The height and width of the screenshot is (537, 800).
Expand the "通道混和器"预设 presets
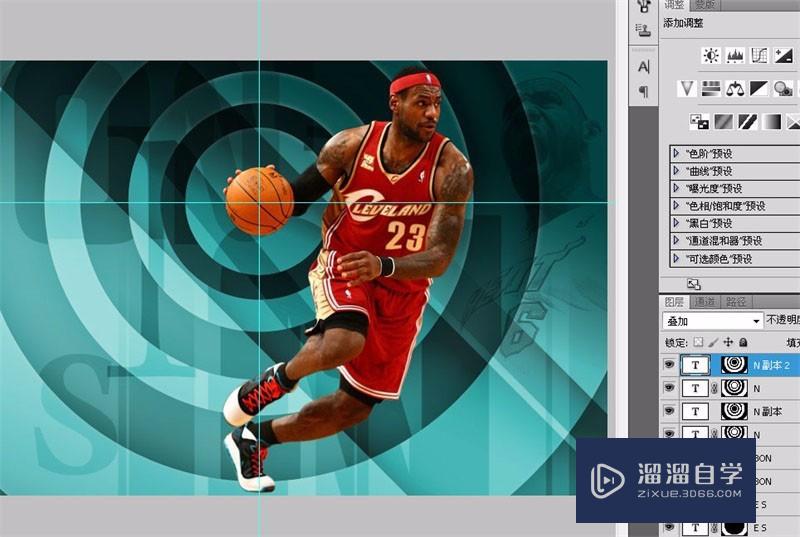676,240
